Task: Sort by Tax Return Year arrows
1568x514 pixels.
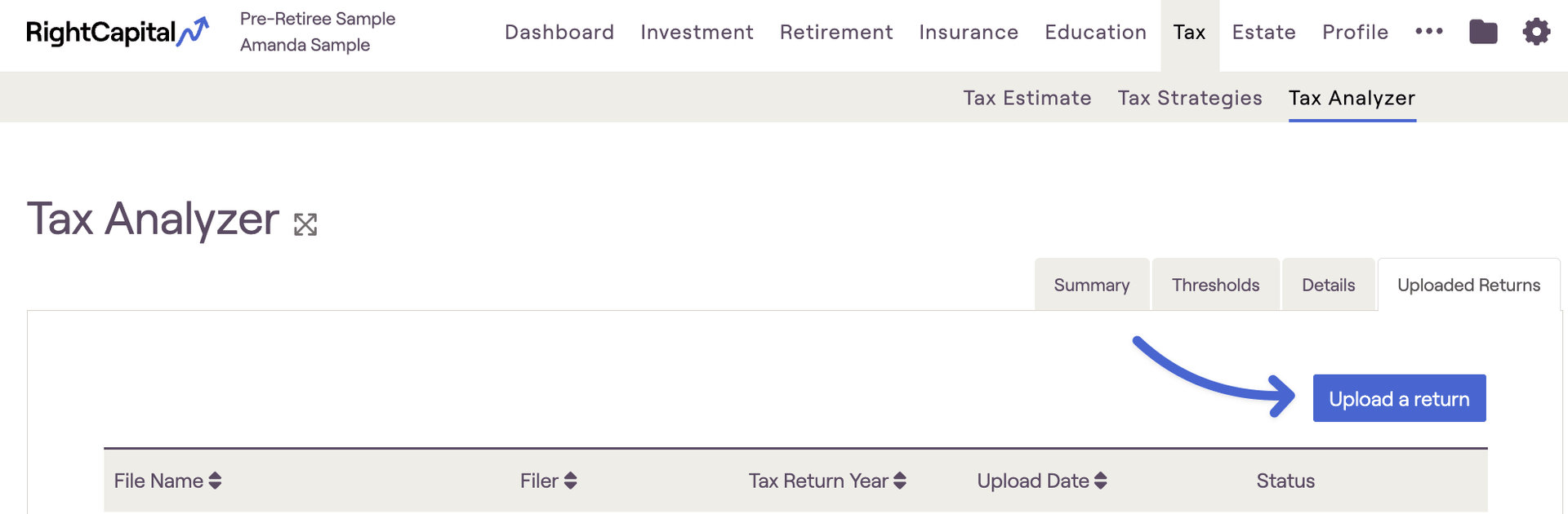Action: pos(900,481)
